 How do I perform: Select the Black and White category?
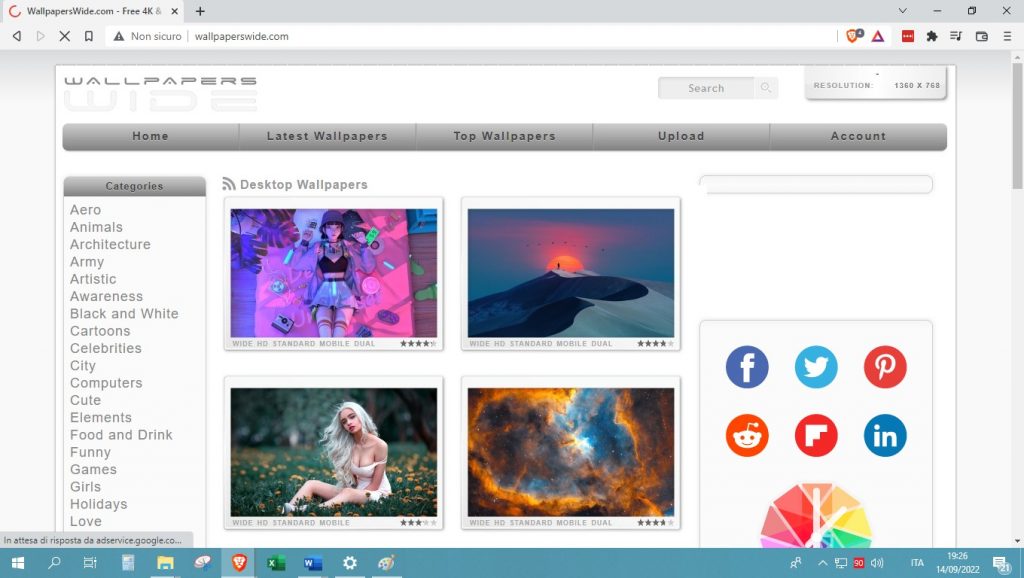[124, 313]
